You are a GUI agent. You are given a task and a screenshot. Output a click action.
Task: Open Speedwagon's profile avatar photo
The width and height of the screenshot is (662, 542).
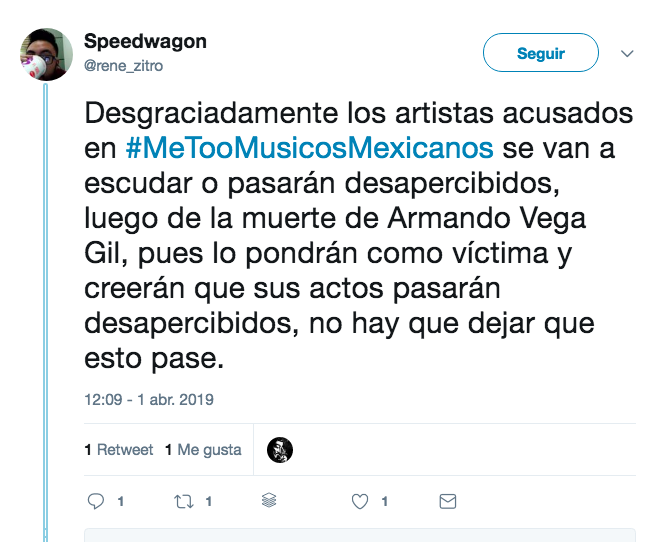point(46,54)
